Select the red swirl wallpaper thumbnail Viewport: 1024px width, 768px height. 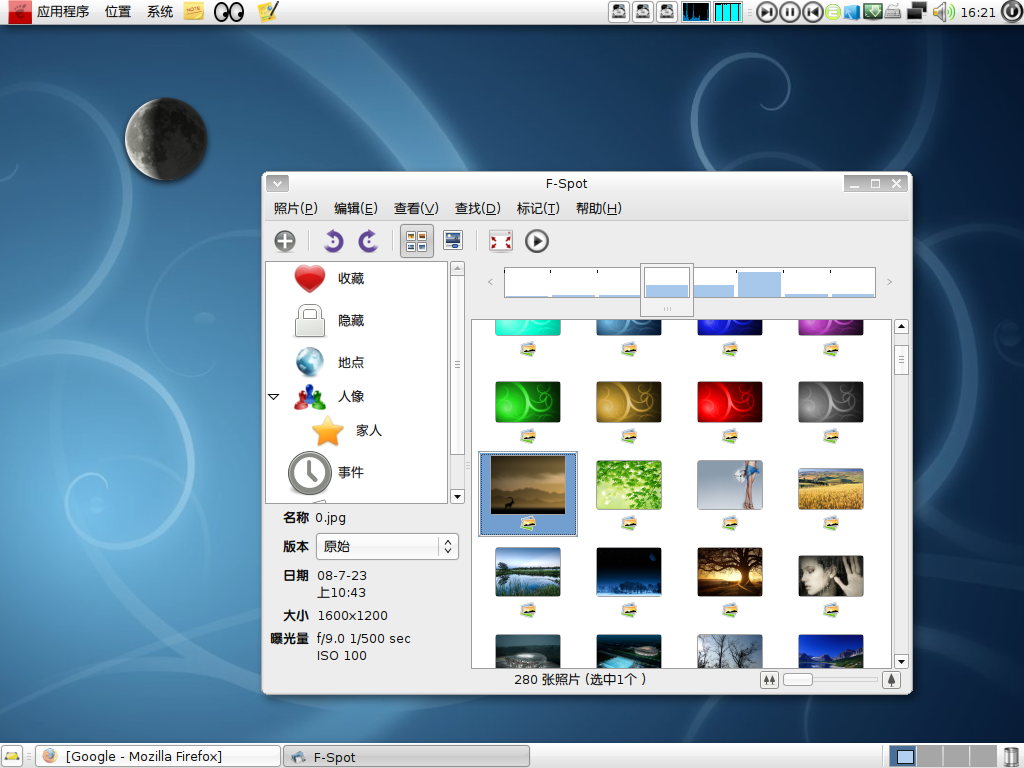[730, 402]
